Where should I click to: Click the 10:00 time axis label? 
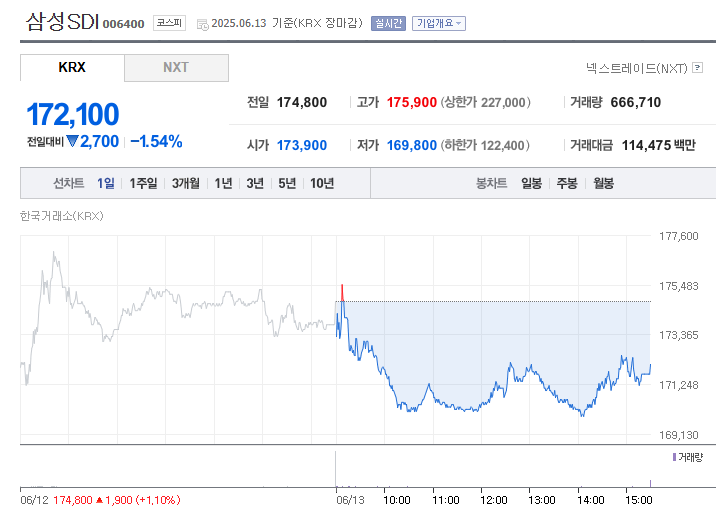(396, 500)
